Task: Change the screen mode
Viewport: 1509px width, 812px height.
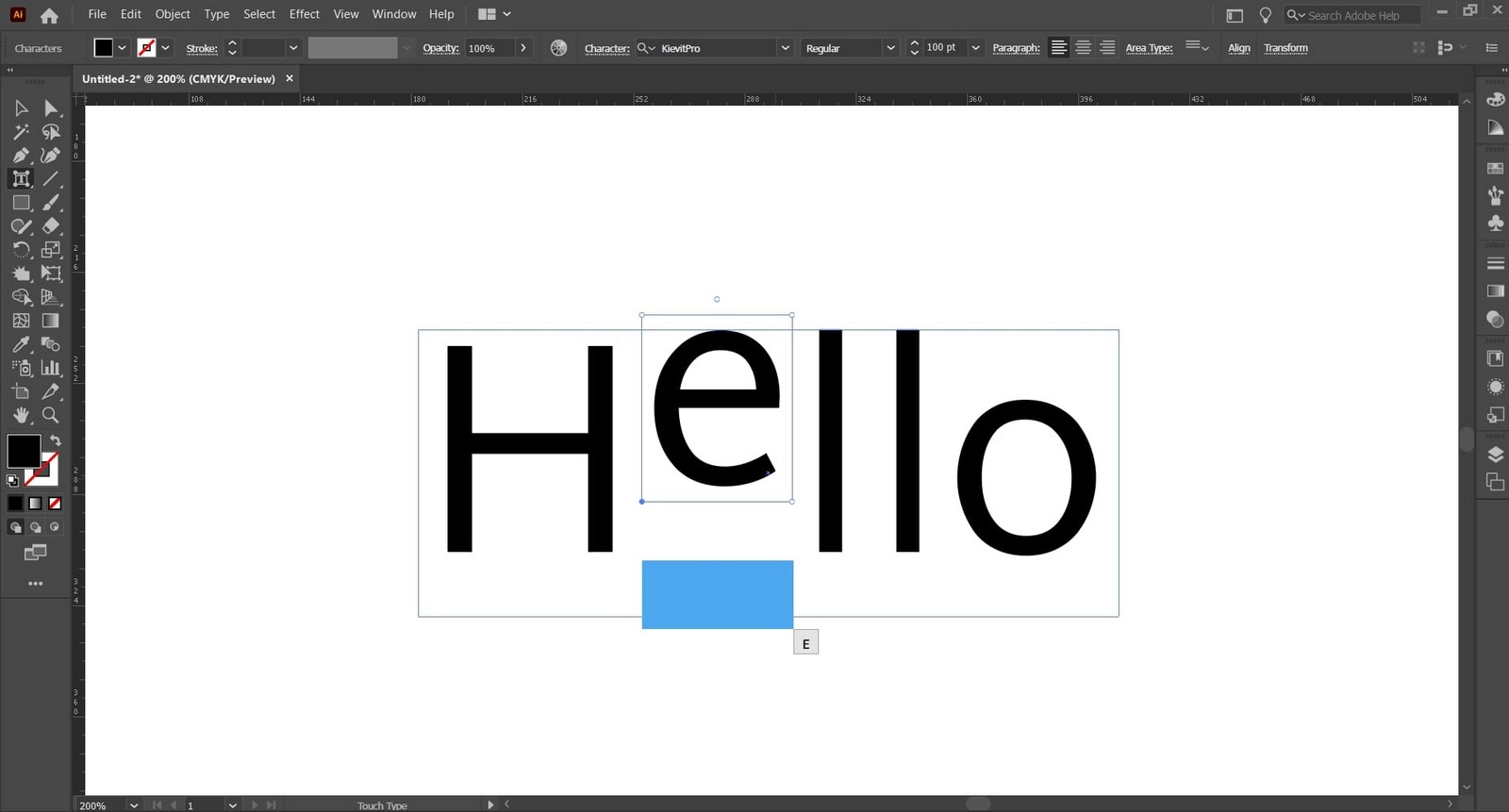Action: coord(36,553)
